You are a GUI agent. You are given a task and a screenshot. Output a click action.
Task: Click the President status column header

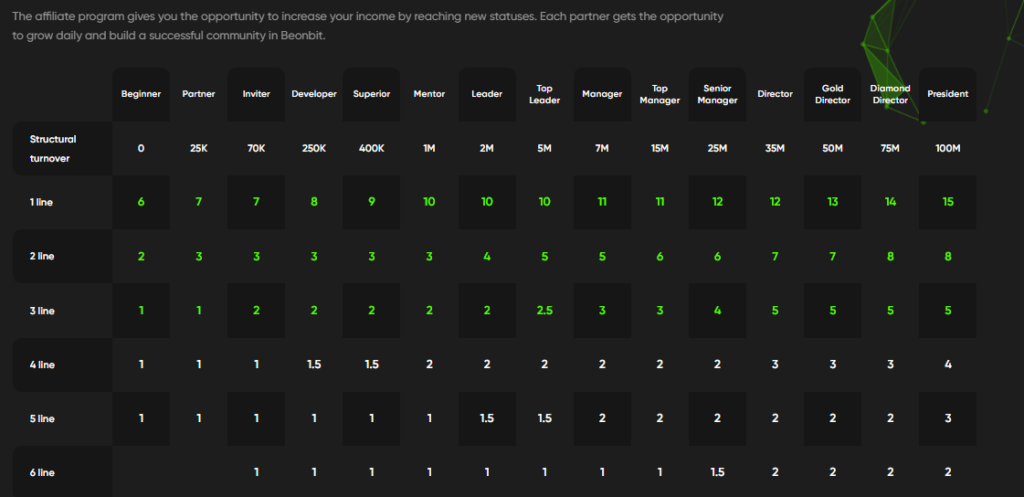coord(947,94)
